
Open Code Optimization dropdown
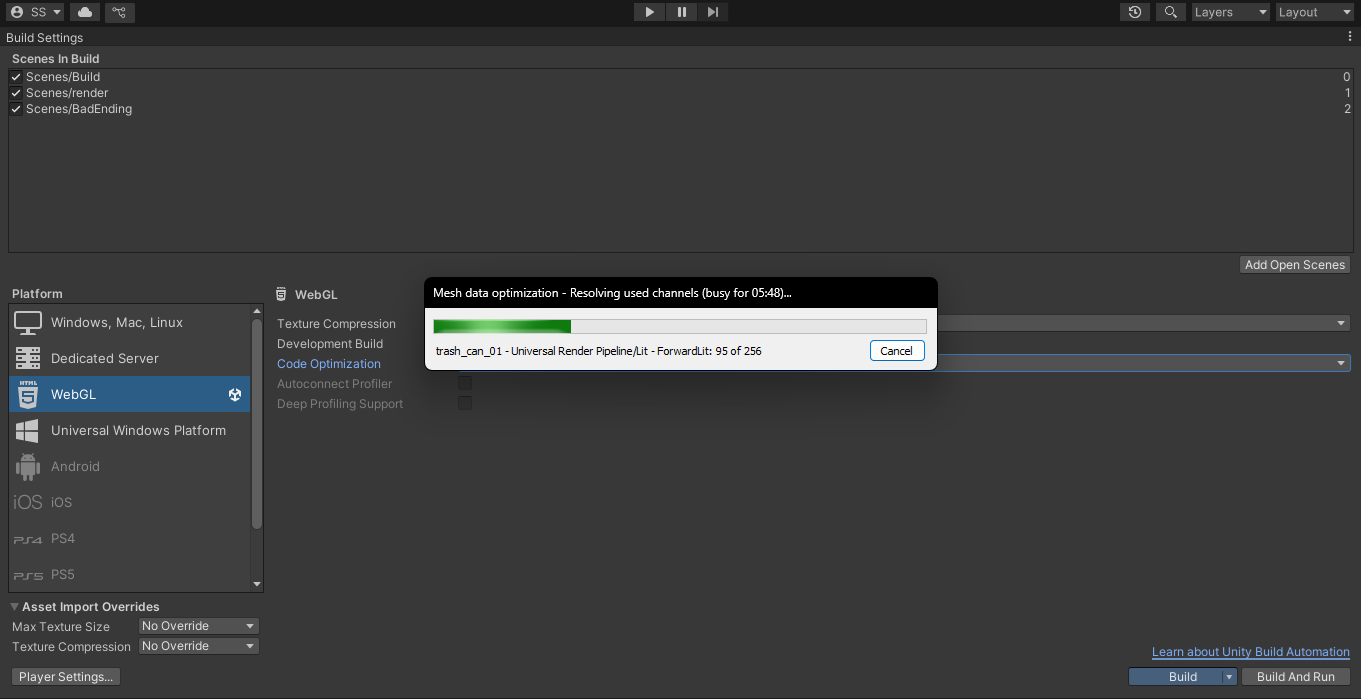1144,363
